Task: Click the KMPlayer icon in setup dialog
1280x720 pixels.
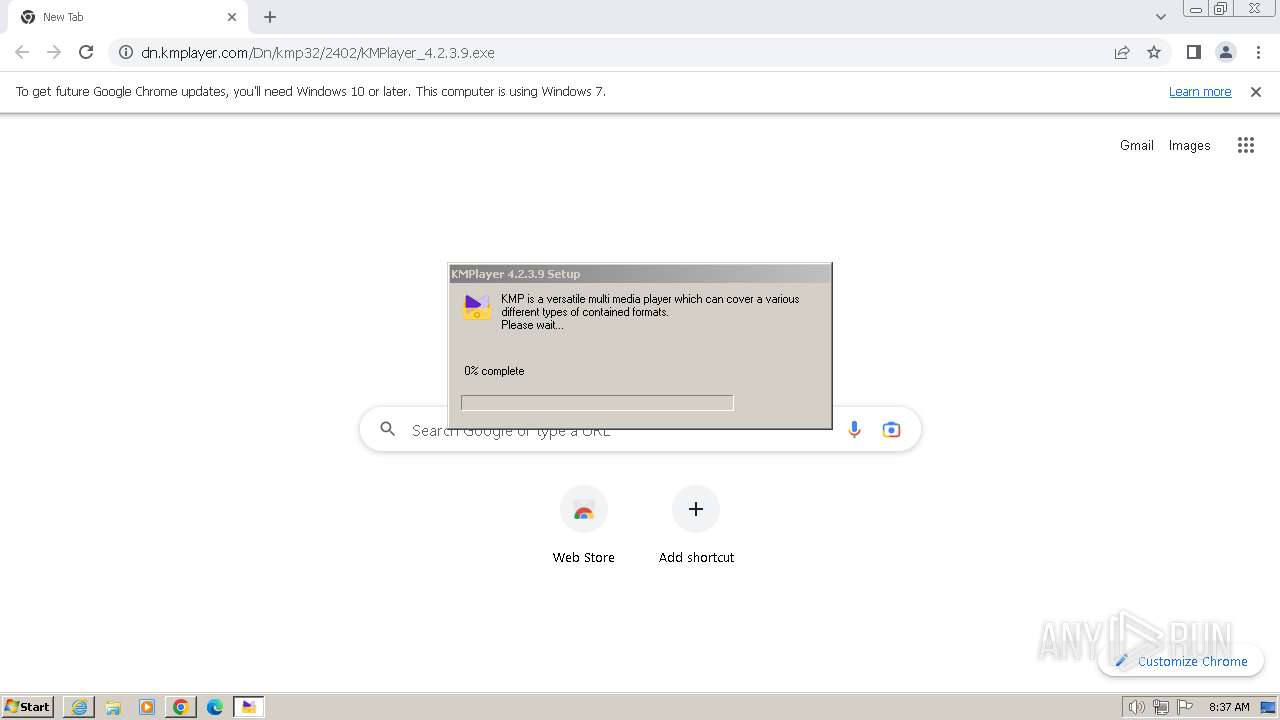Action: 477,306
